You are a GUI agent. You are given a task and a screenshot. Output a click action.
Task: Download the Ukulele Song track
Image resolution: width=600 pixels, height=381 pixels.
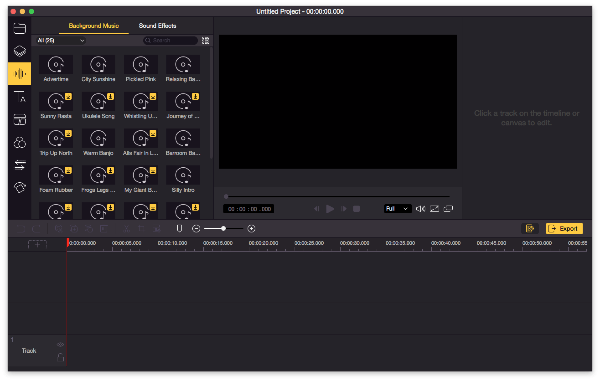(111, 97)
